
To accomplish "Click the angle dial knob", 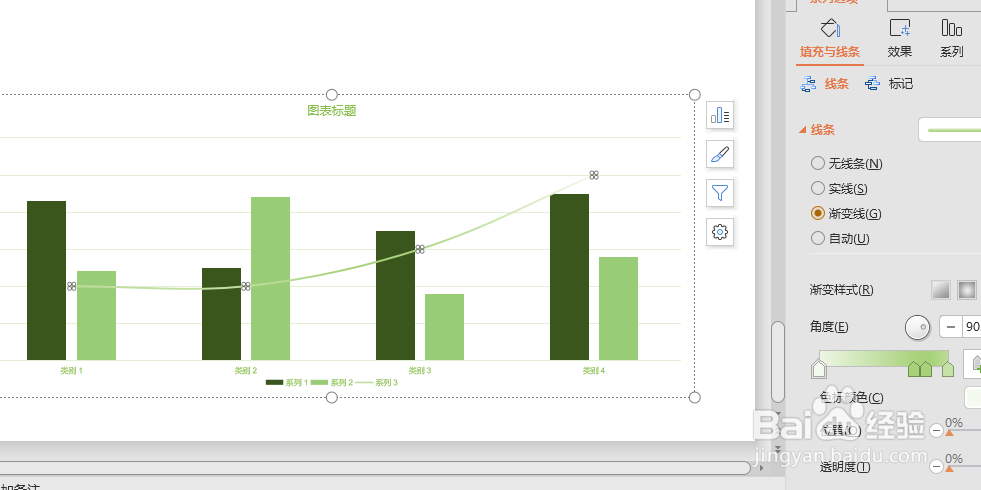I will [x=918, y=327].
